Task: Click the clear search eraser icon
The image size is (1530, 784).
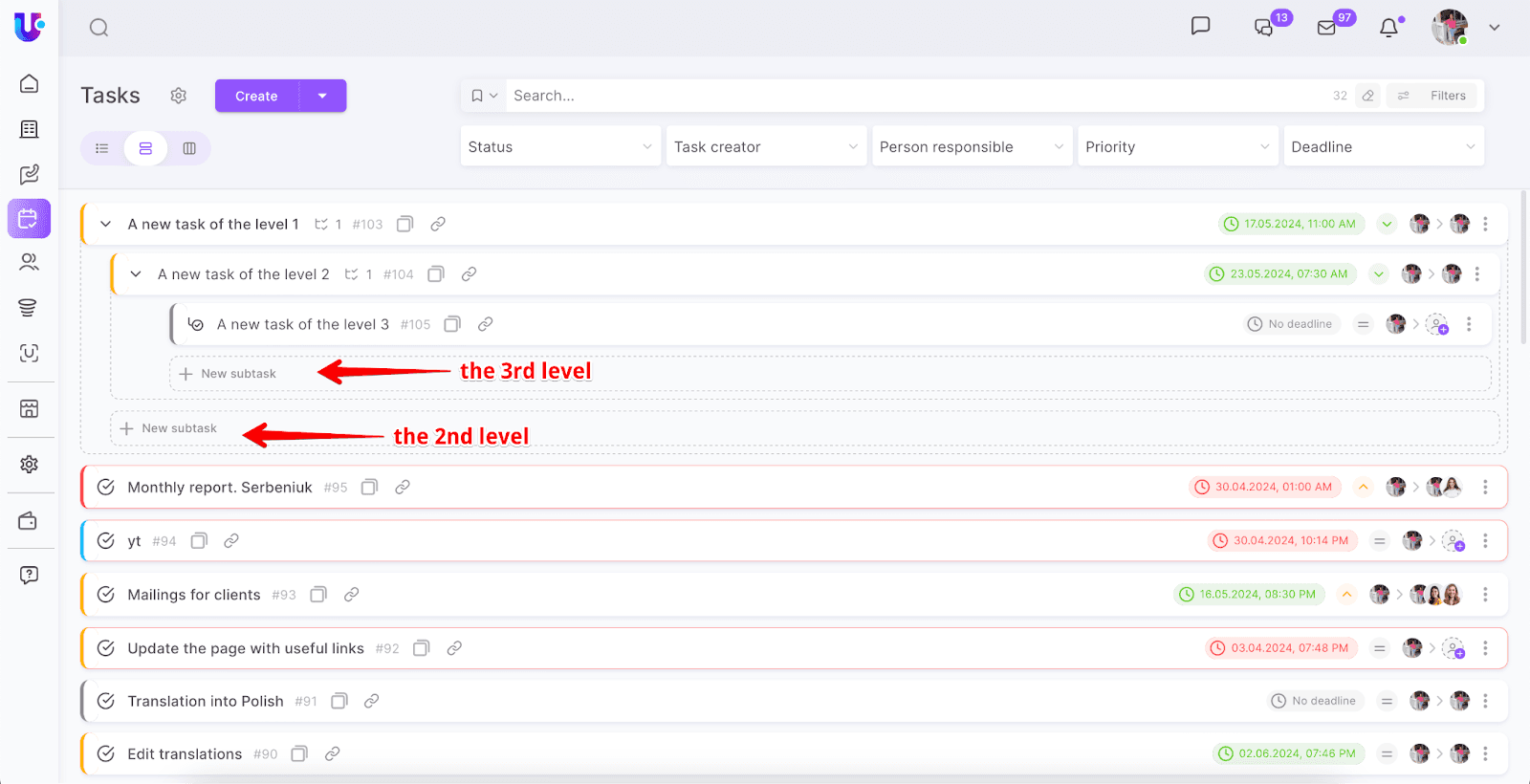Action: (x=1368, y=96)
